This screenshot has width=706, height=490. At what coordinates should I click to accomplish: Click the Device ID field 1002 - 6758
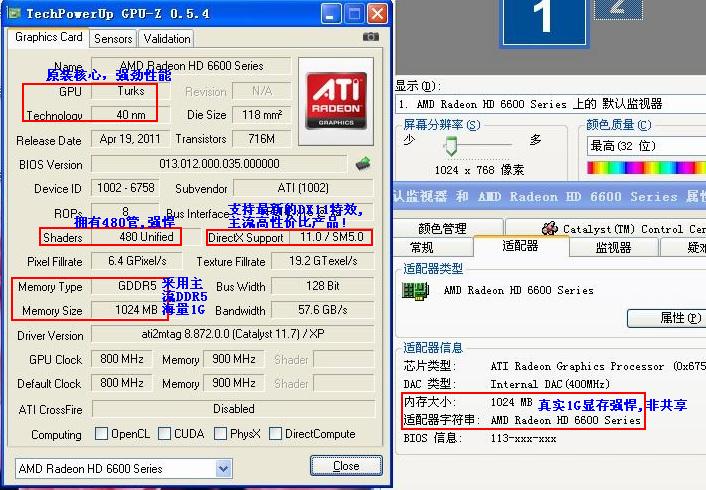coord(126,188)
